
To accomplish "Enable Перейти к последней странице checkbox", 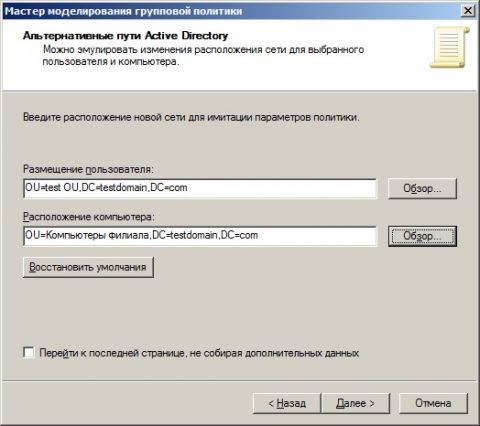I will point(29,353).
